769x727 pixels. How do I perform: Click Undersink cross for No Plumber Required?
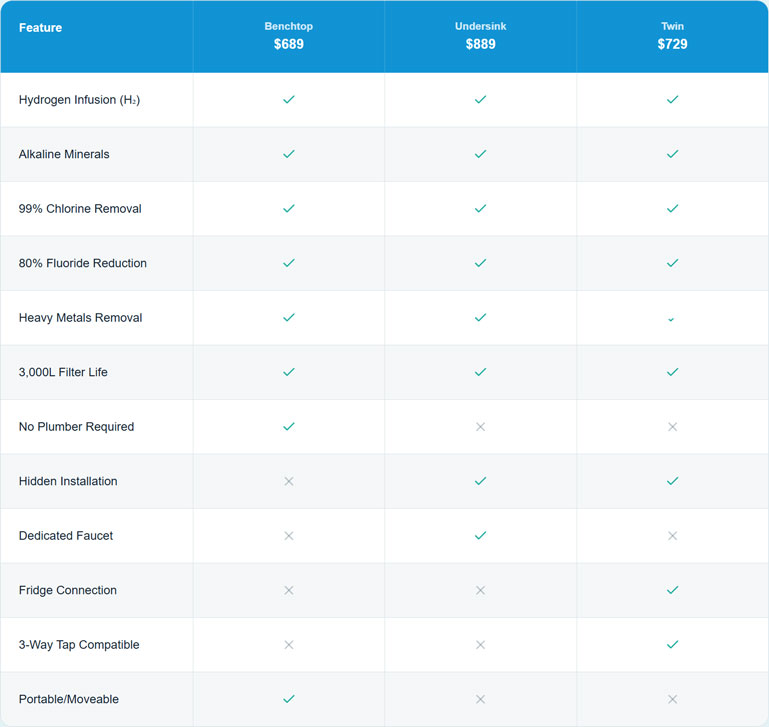[x=480, y=427]
